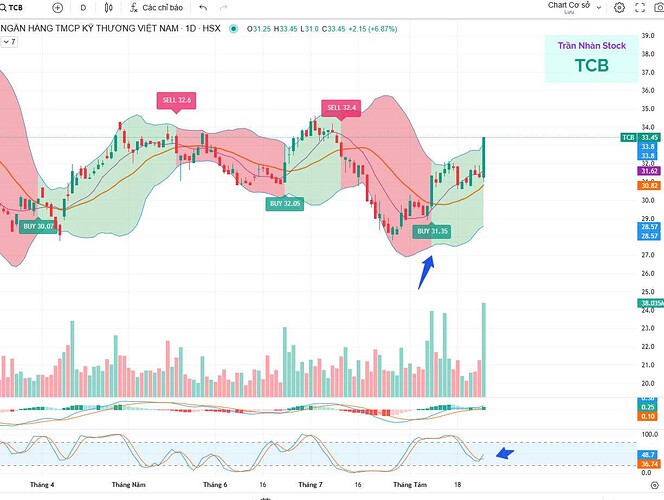
Task: Select the SELL 32.6 signal label
Action: click(x=177, y=100)
